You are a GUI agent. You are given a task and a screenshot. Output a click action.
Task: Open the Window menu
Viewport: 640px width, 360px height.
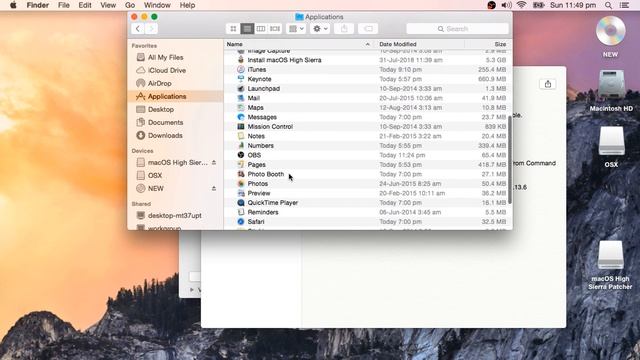pyautogui.click(x=157, y=5)
